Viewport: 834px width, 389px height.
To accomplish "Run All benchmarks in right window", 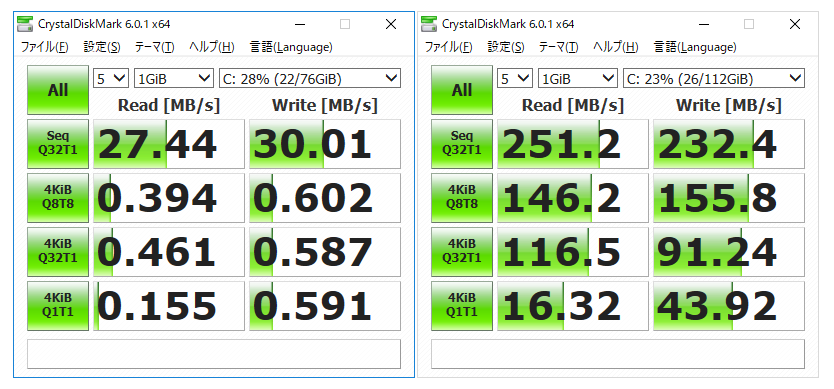I will [462, 90].
